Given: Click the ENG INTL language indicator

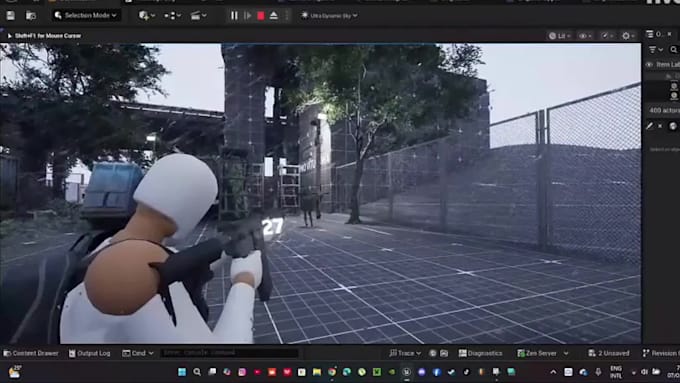Looking at the screenshot, I should [x=616, y=372].
